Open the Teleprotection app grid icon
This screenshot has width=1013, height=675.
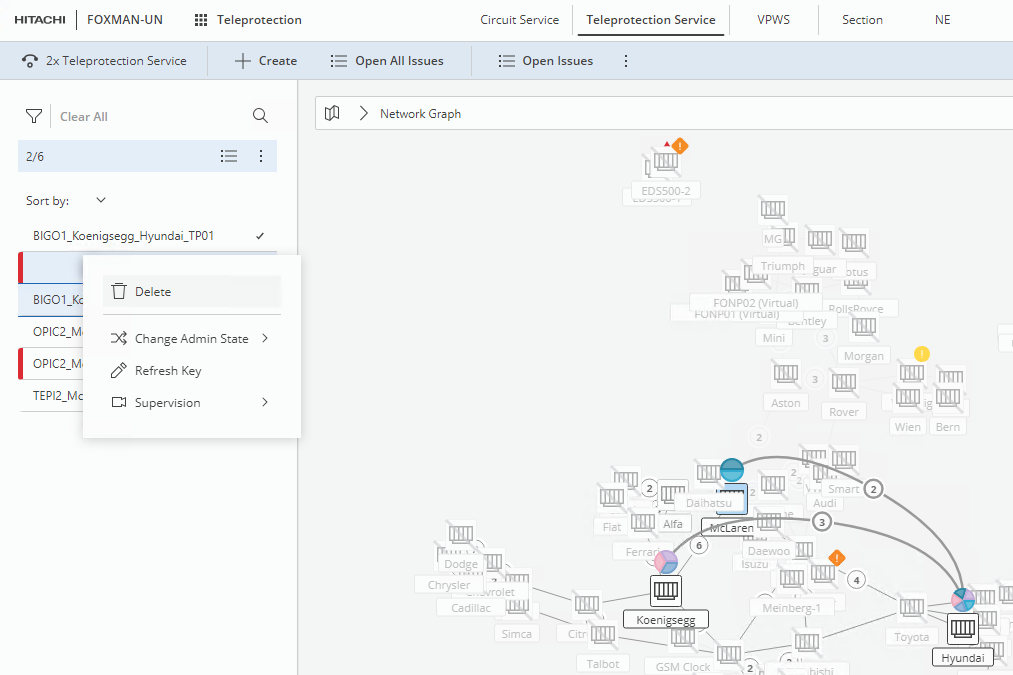pos(201,20)
